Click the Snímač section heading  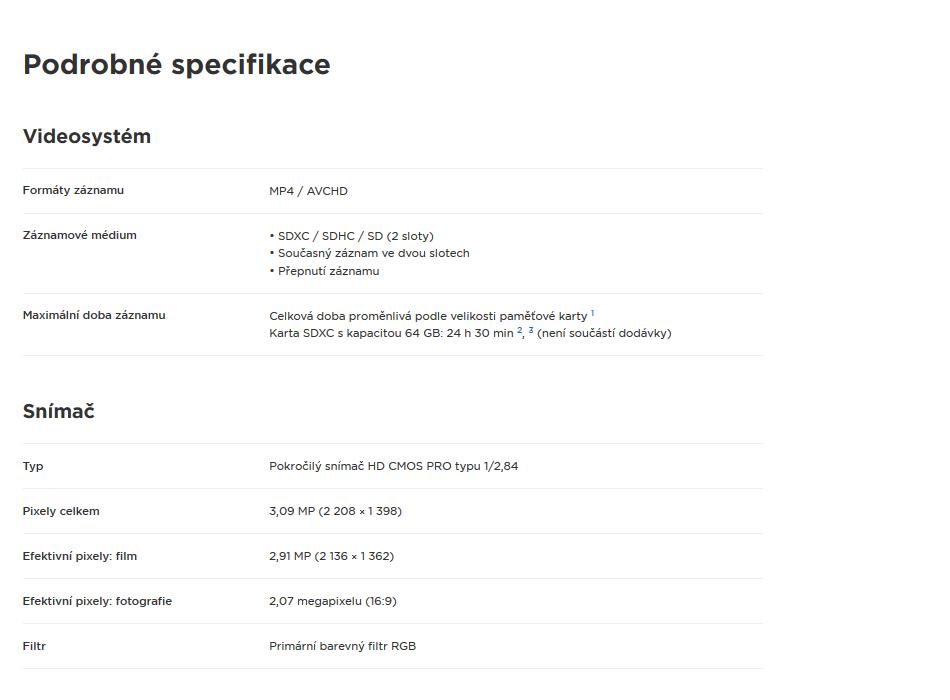pos(59,411)
